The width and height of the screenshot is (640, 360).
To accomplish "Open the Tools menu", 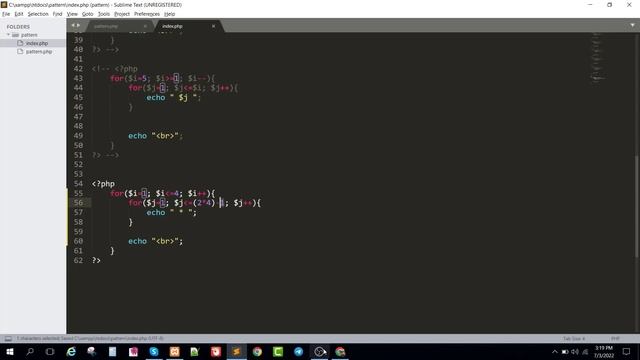I will click(x=104, y=14).
